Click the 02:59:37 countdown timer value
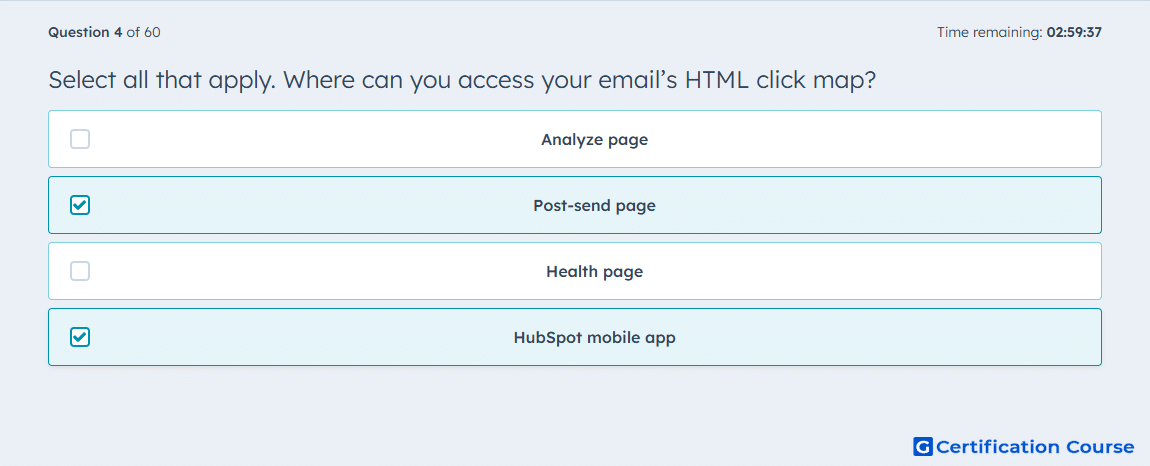The image size is (1150, 466). click(1074, 32)
